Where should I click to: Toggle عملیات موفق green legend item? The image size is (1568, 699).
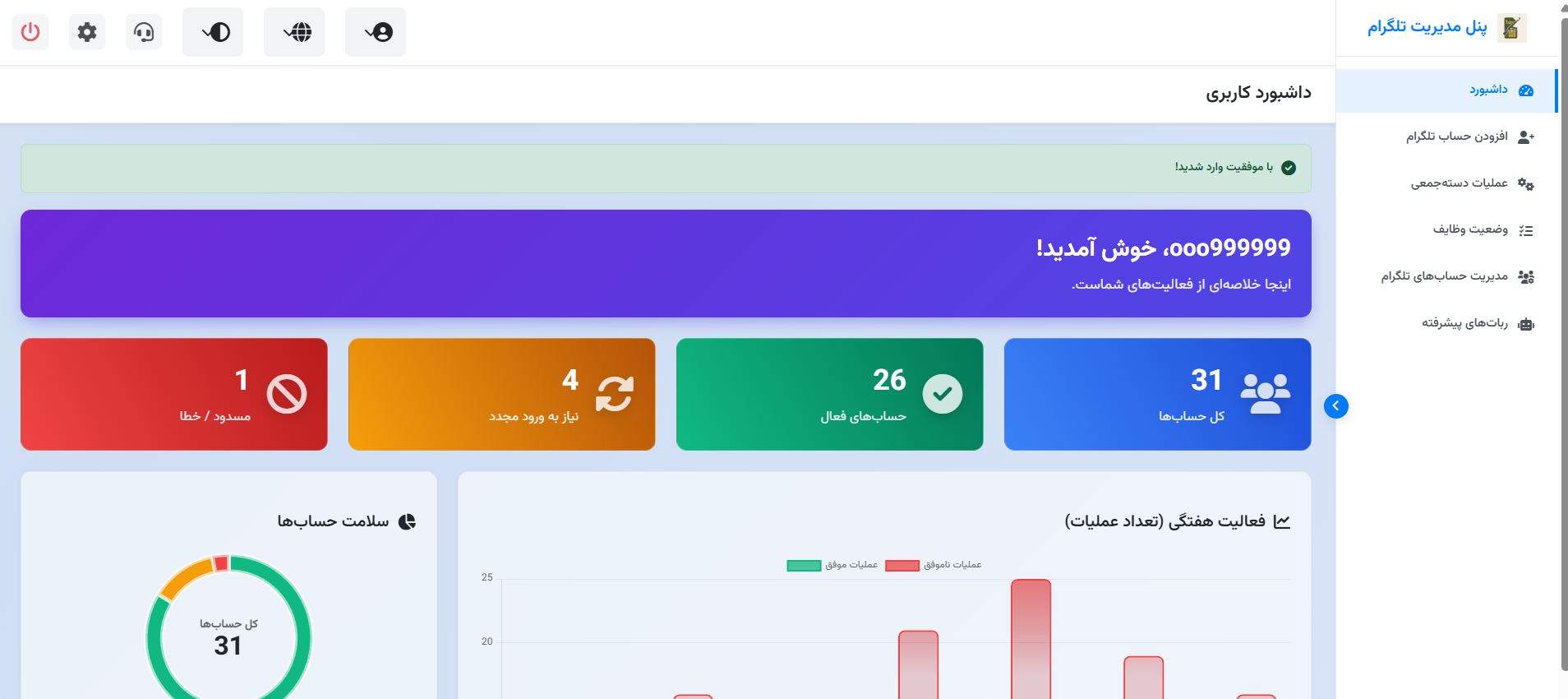[832, 565]
